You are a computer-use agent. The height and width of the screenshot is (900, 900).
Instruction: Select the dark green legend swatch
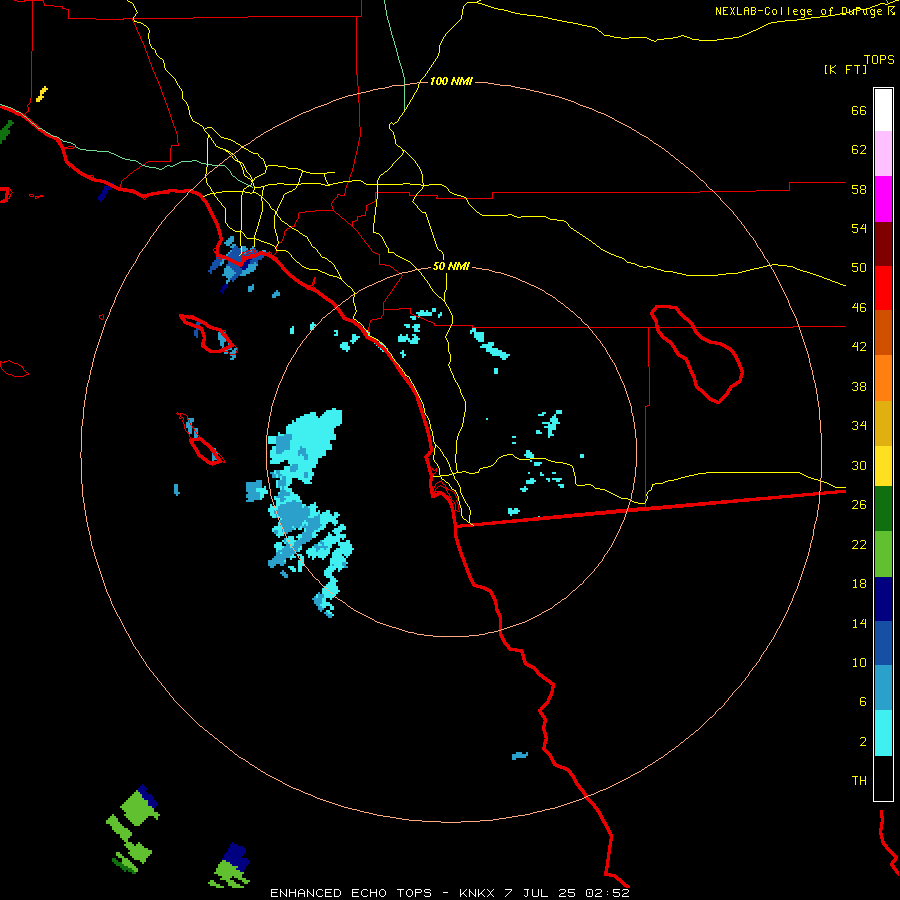[x=883, y=509]
